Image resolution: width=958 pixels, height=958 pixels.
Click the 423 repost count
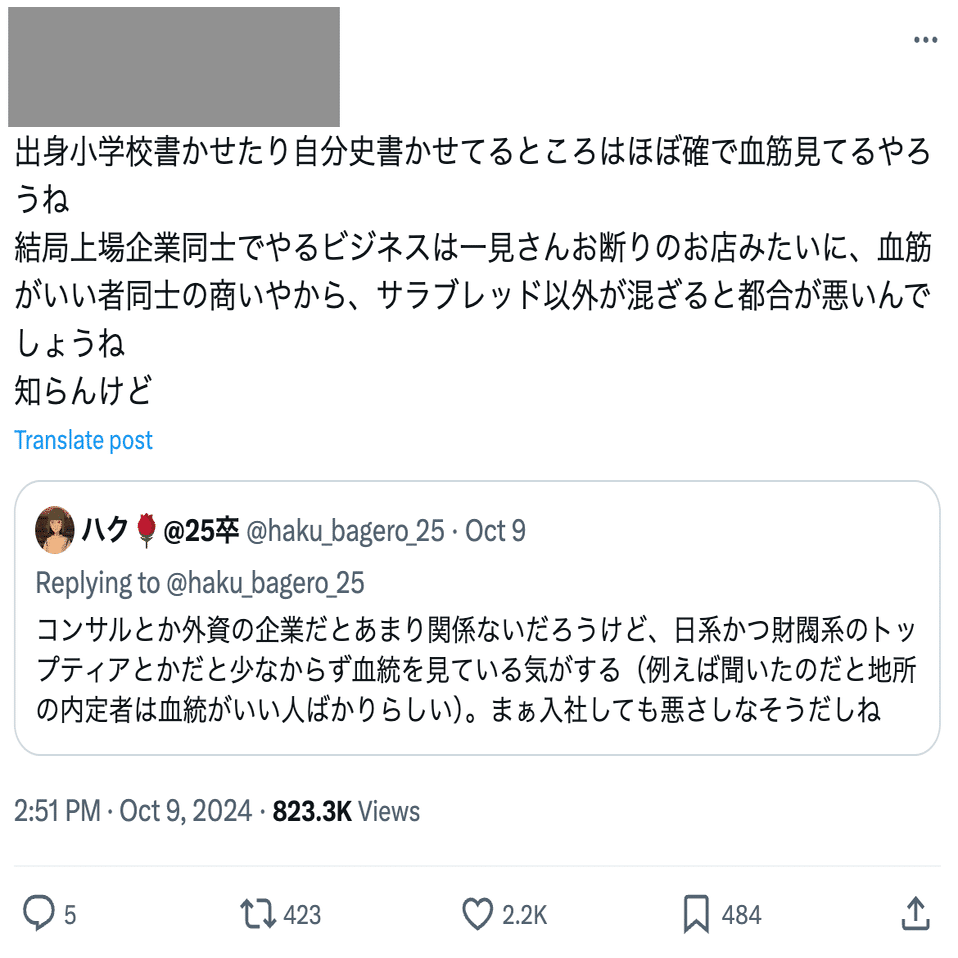pyautogui.click(x=302, y=914)
